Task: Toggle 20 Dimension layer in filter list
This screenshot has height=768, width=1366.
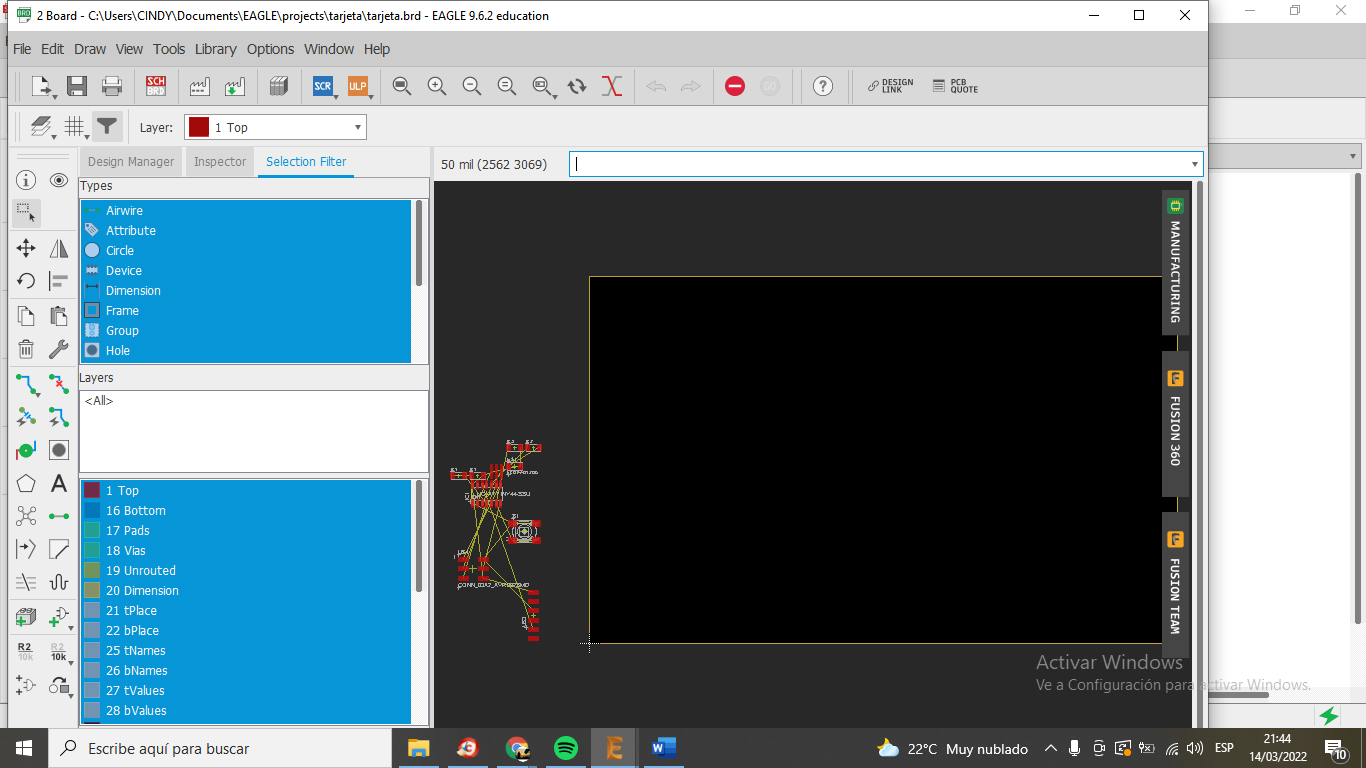Action: pos(142,591)
